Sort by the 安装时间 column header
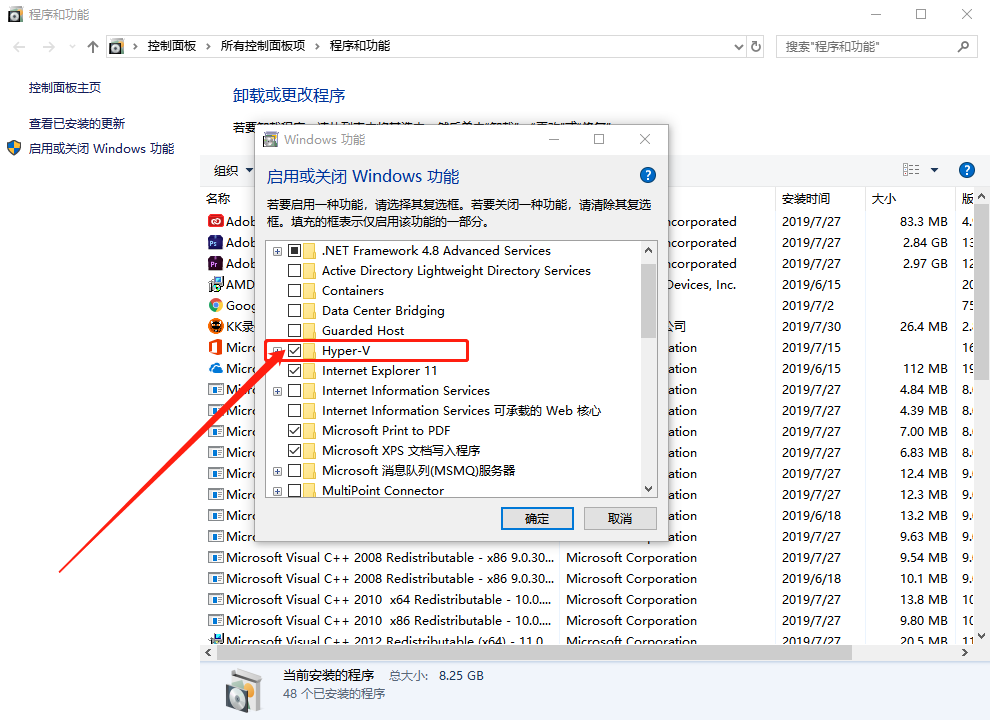 point(805,198)
